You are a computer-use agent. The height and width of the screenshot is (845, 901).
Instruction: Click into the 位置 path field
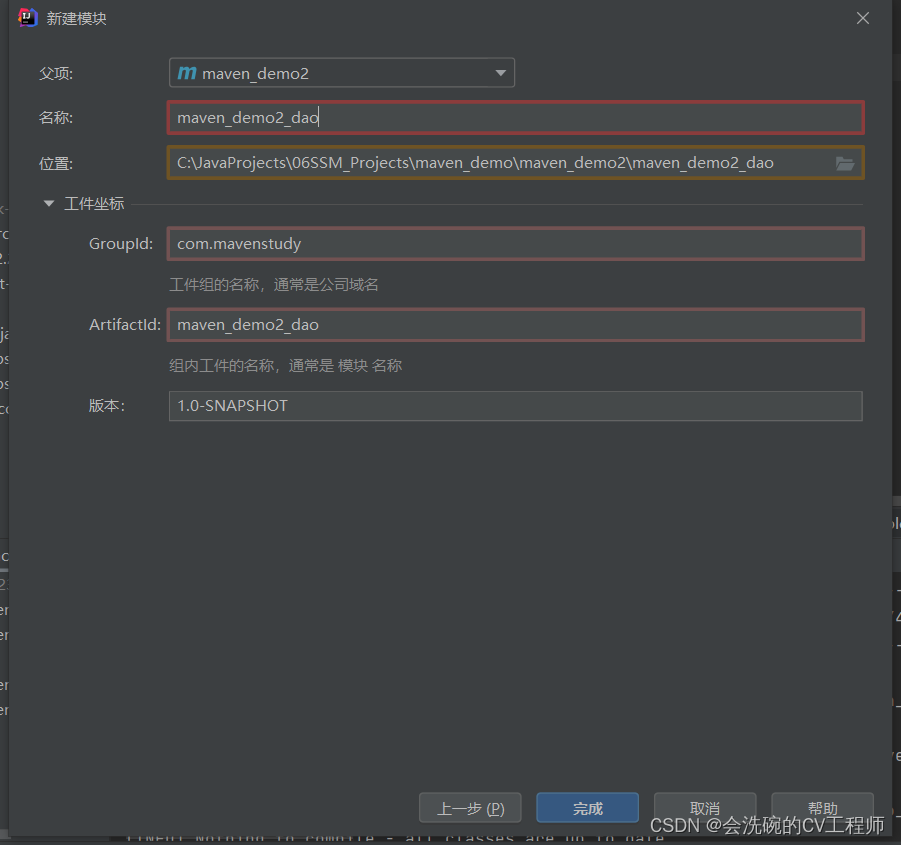point(500,163)
